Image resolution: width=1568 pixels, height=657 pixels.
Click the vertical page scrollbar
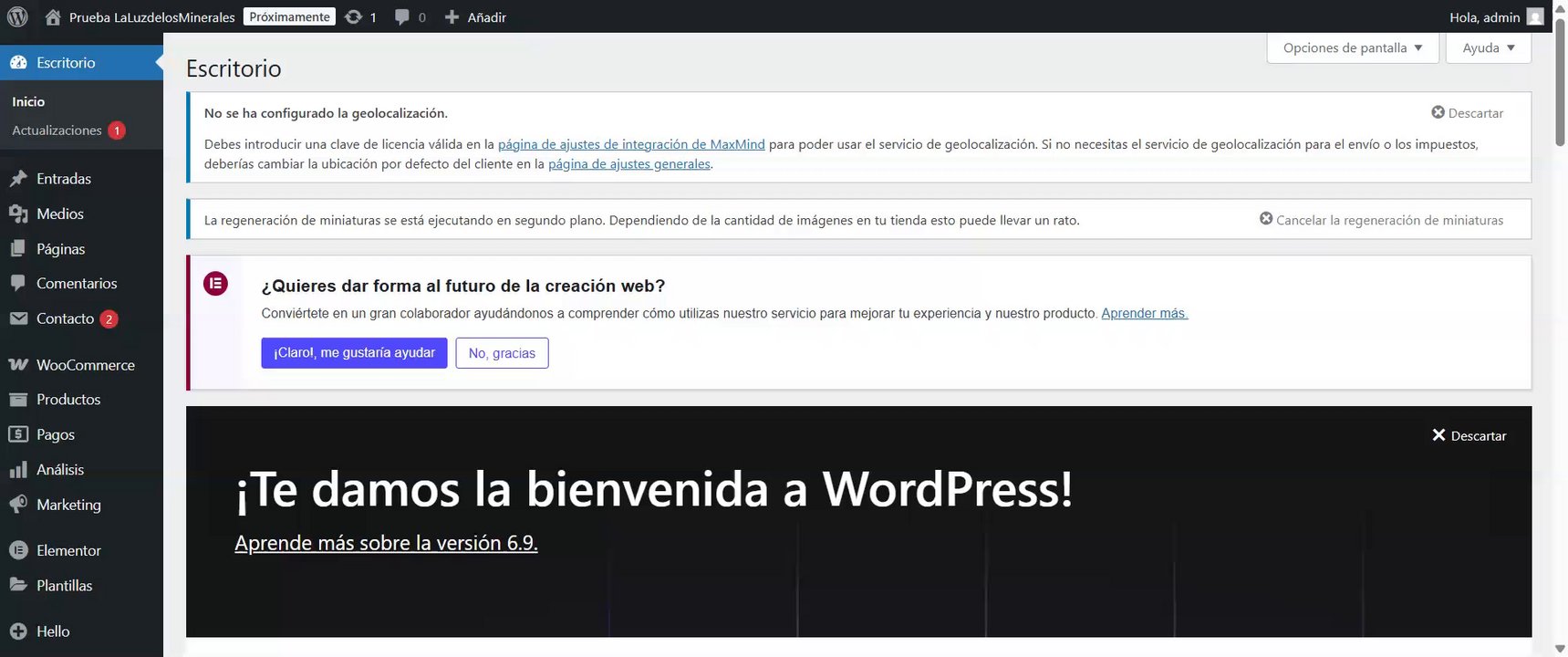[1560, 82]
